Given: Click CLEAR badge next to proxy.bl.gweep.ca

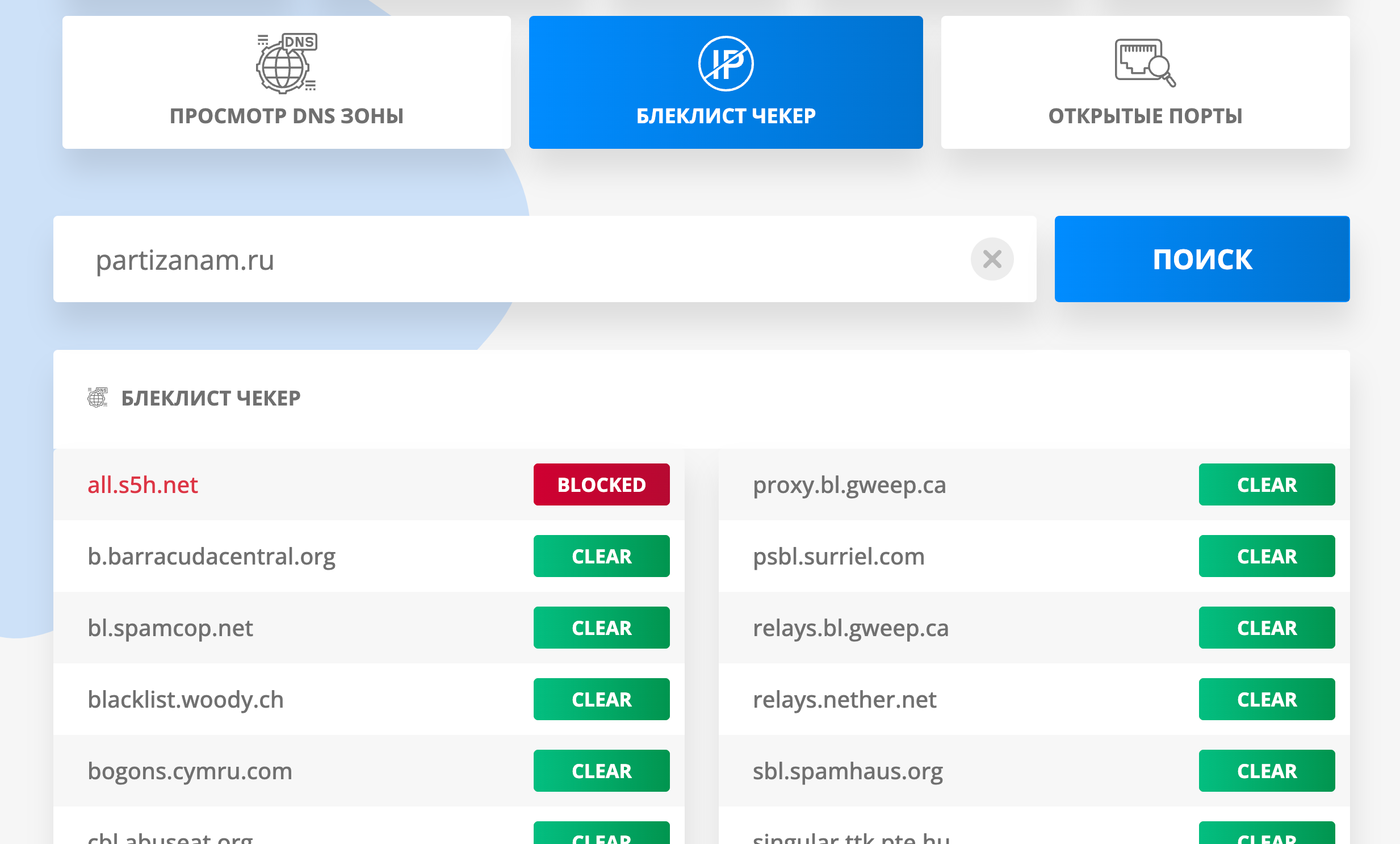Looking at the screenshot, I should (x=1267, y=485).
